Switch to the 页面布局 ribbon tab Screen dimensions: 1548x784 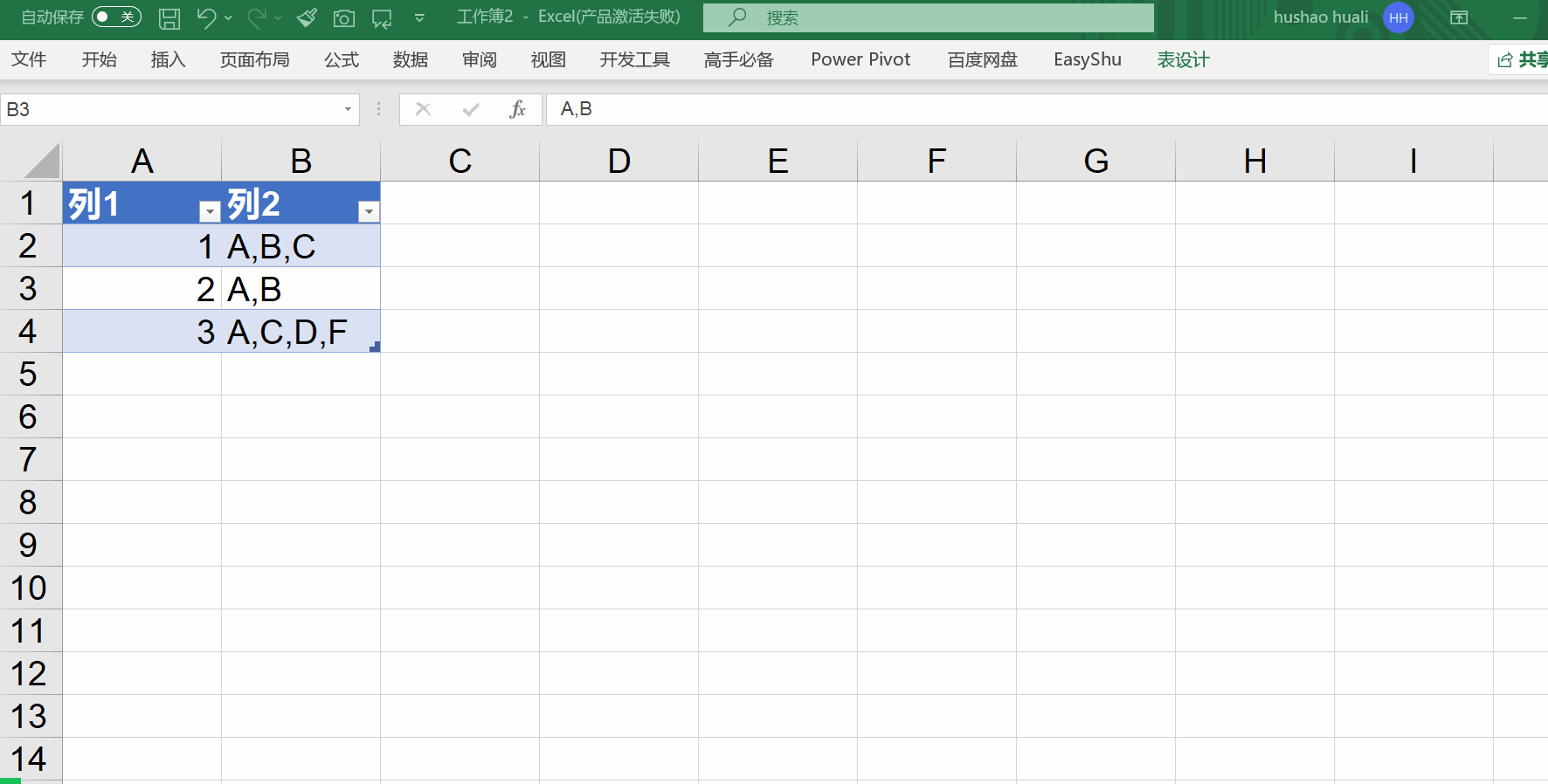coord(254,59)
